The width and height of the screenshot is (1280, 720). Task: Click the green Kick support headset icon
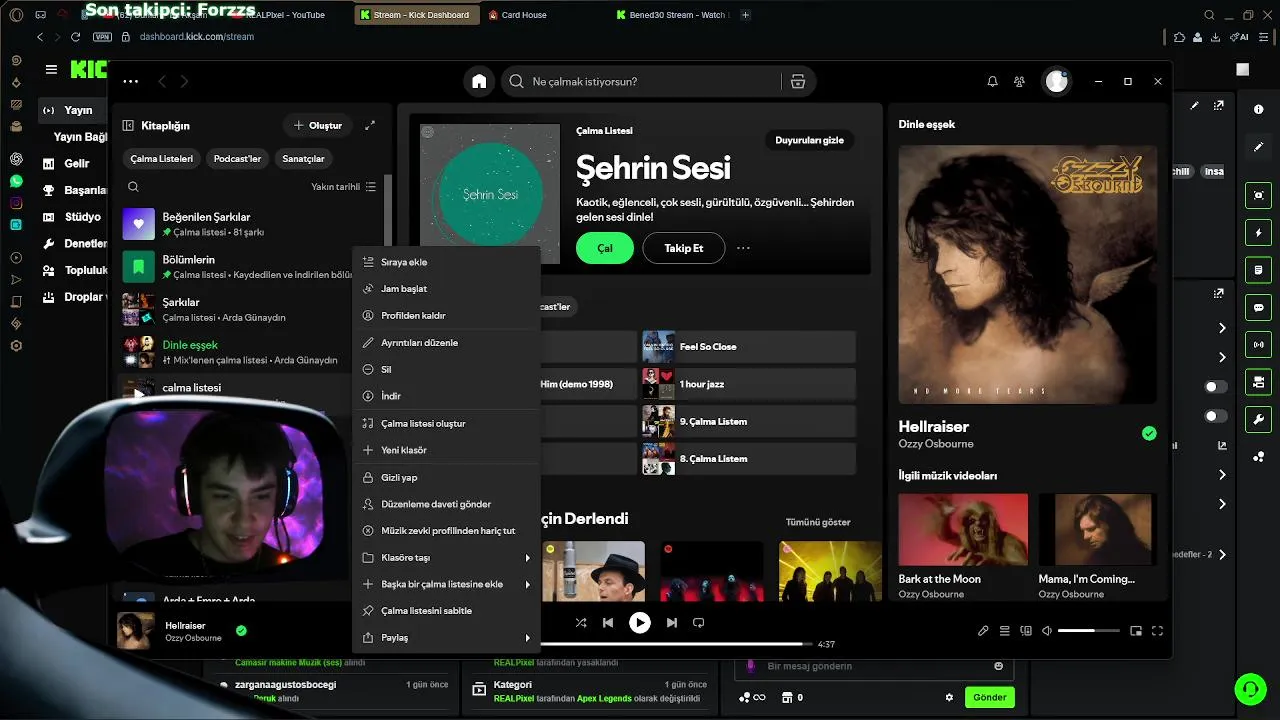click(x=1249, y=688)
